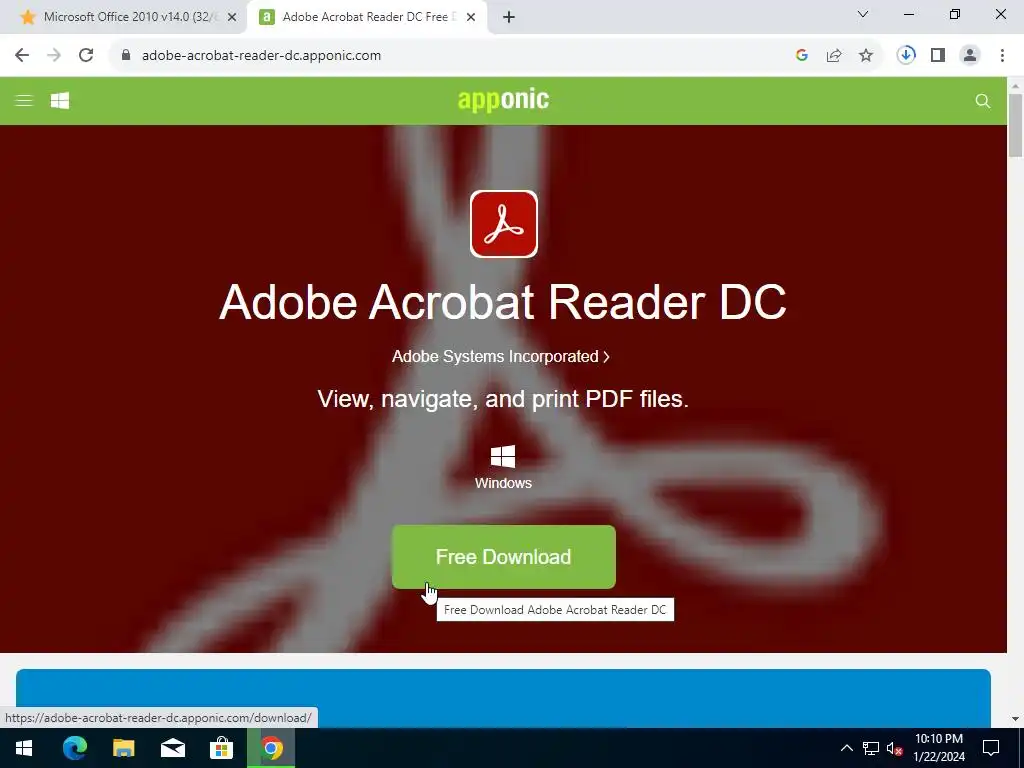
Task: Click the address bar URL
Action: point(261,56)
